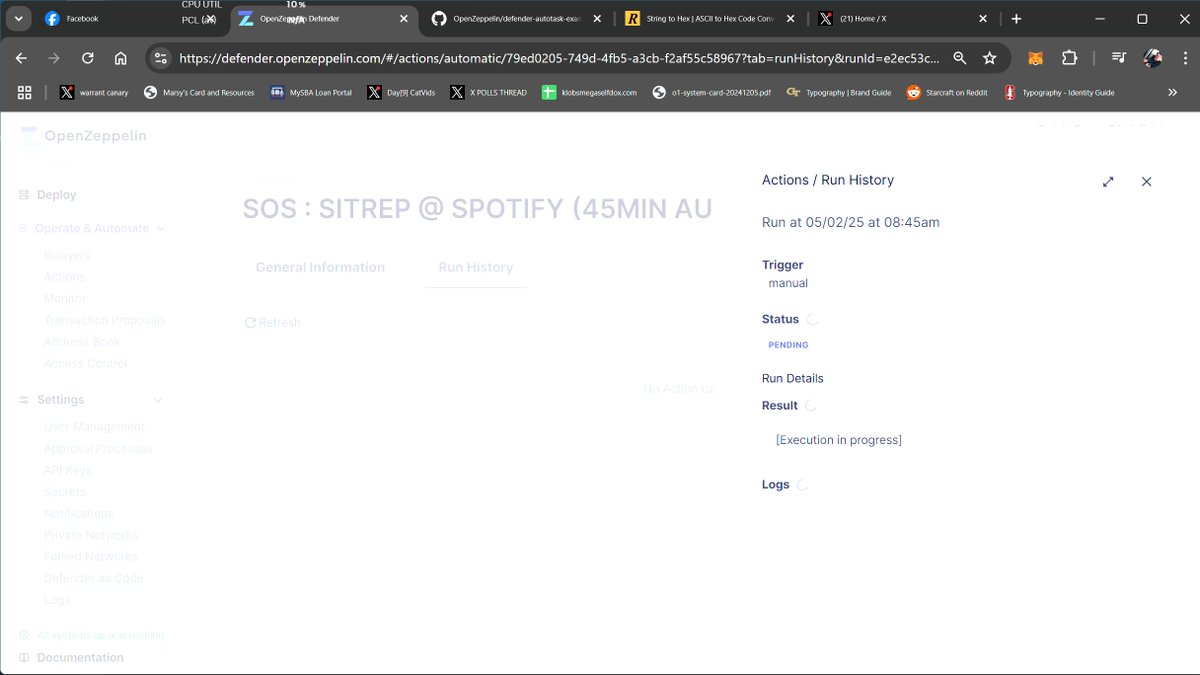The width and height of the screenshot is (1200, 675).
Task: Open the X POLLS THREAD bookmark
Action: pyautogui.click(x=488, y=92)
